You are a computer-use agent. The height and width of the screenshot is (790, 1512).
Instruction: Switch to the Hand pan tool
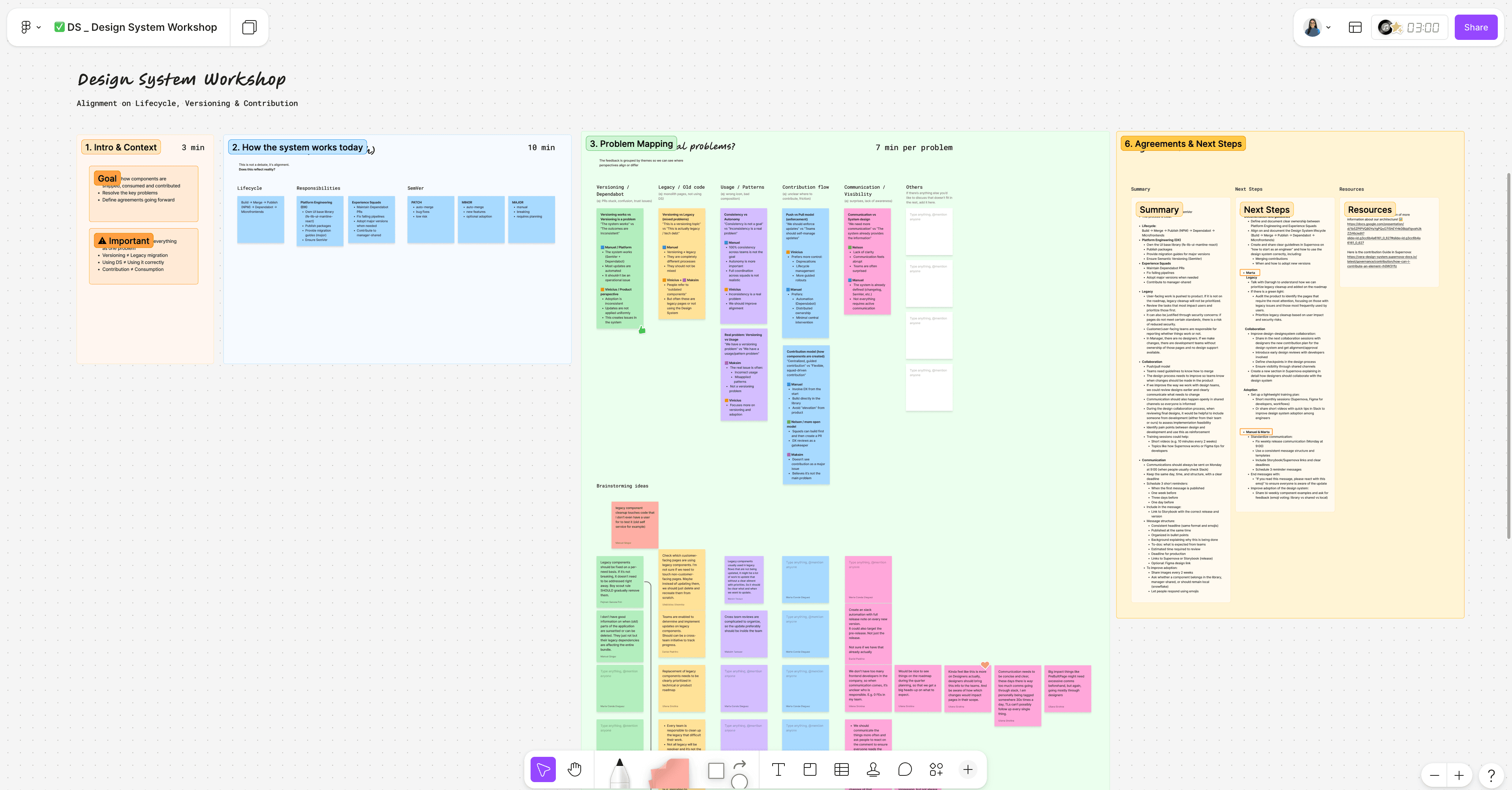(x=575, y=769)
